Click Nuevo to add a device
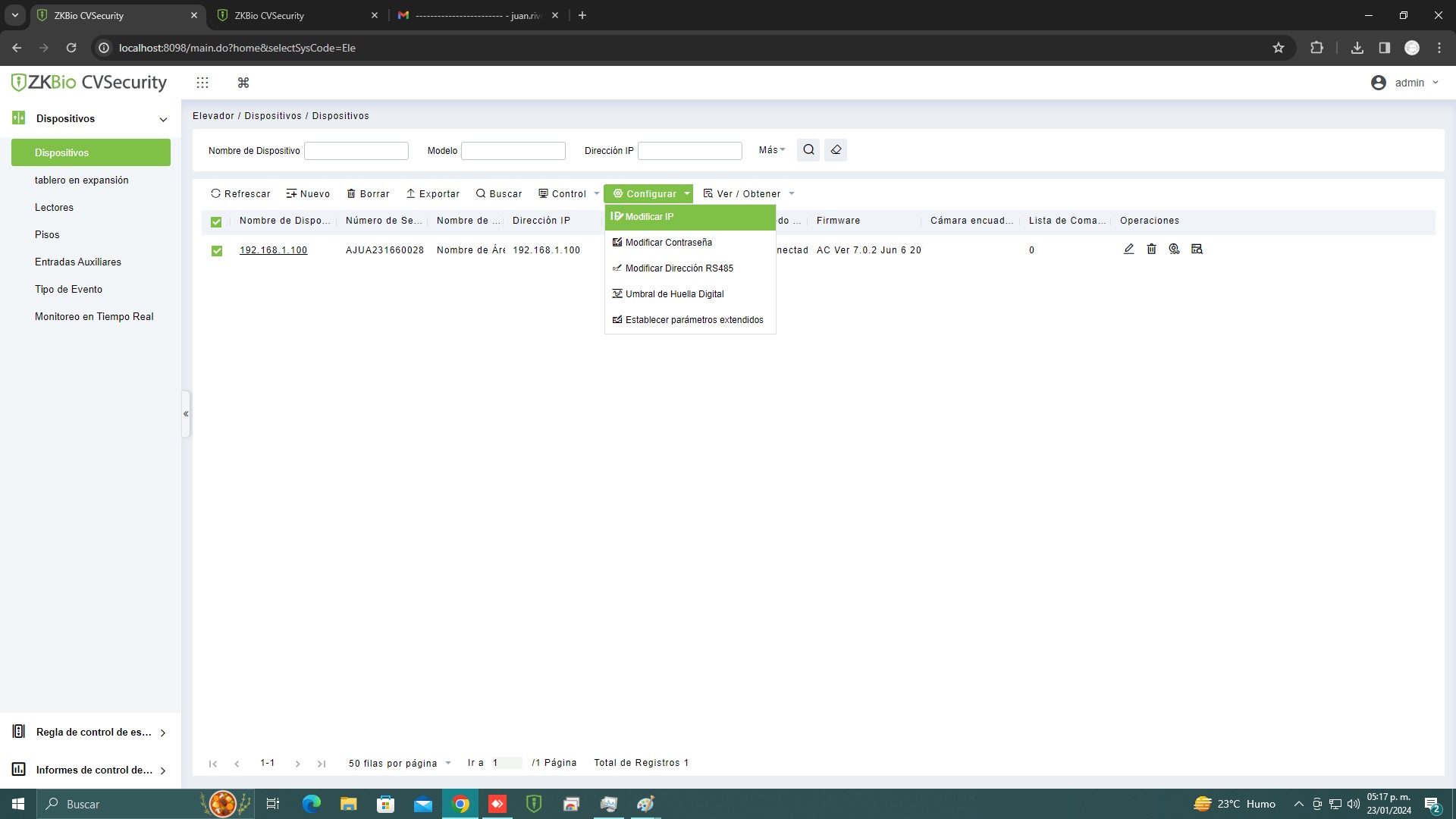The height and width of the screenshot is (819, 1456). pyautogui.click(x=308, y=193)
